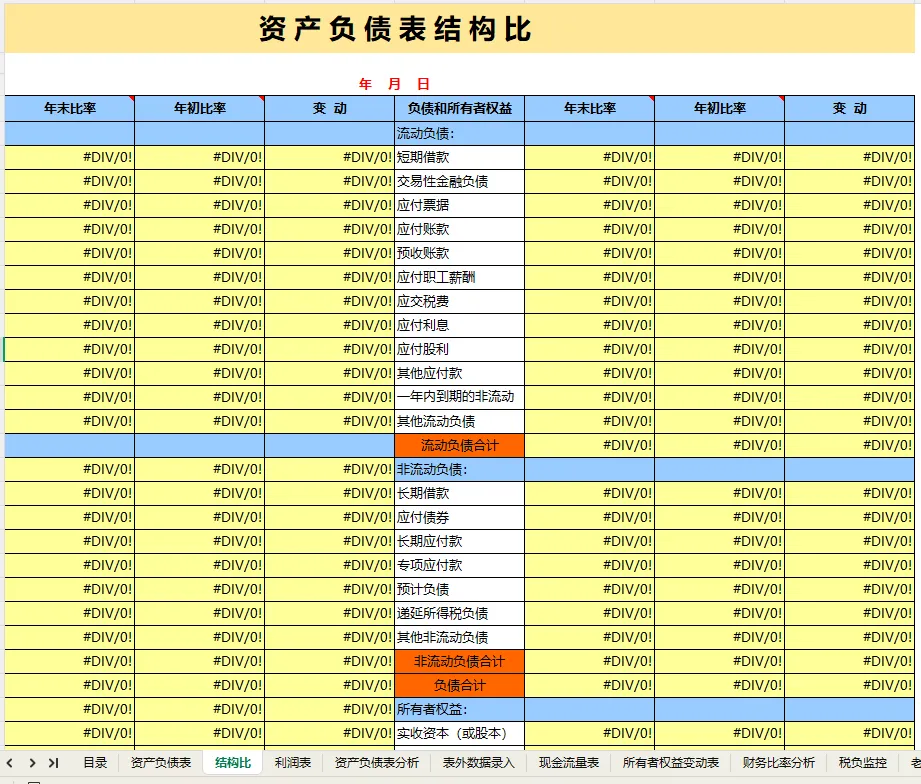Click the 其他非流动负债 cell
Viewport: 921px width, 784px height.
(x=459, y=637)
